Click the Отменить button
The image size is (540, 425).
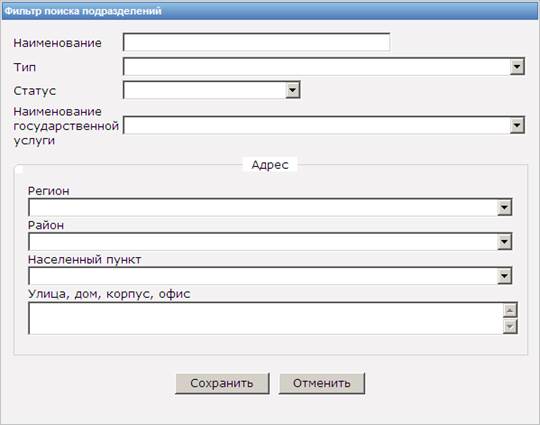(322, 383)
